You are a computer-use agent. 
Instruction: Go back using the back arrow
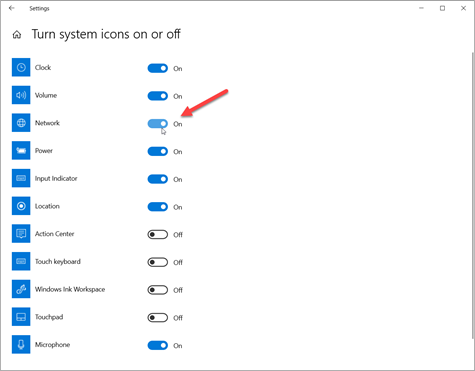click(x=12, y=8)
